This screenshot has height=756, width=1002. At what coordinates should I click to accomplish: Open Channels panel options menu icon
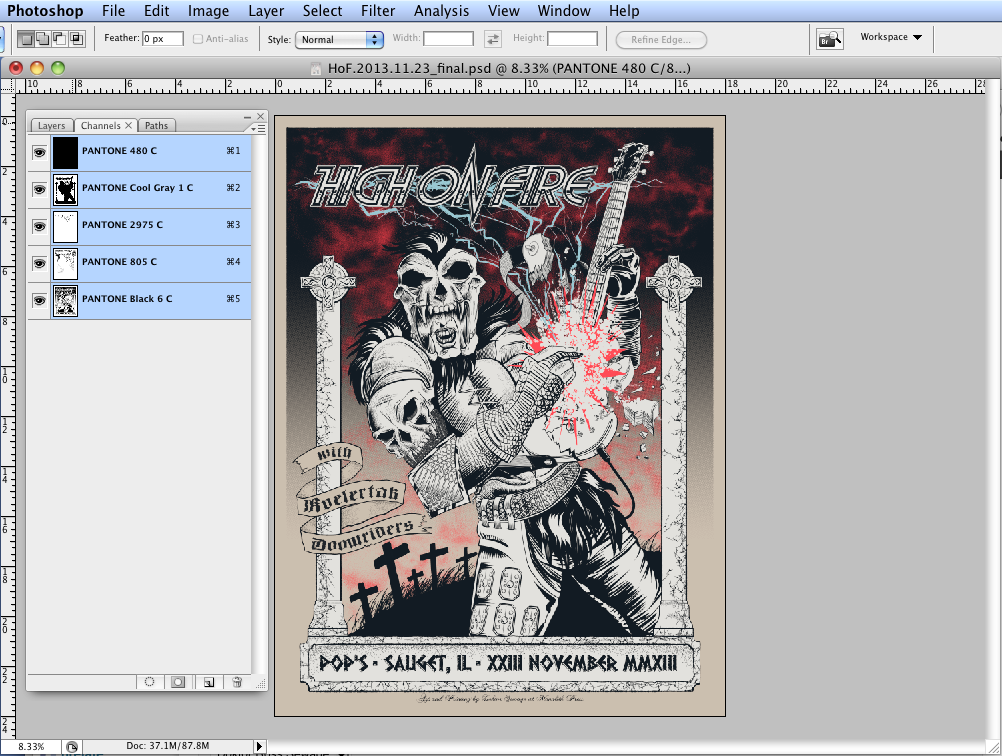click(x=258, y=128)
